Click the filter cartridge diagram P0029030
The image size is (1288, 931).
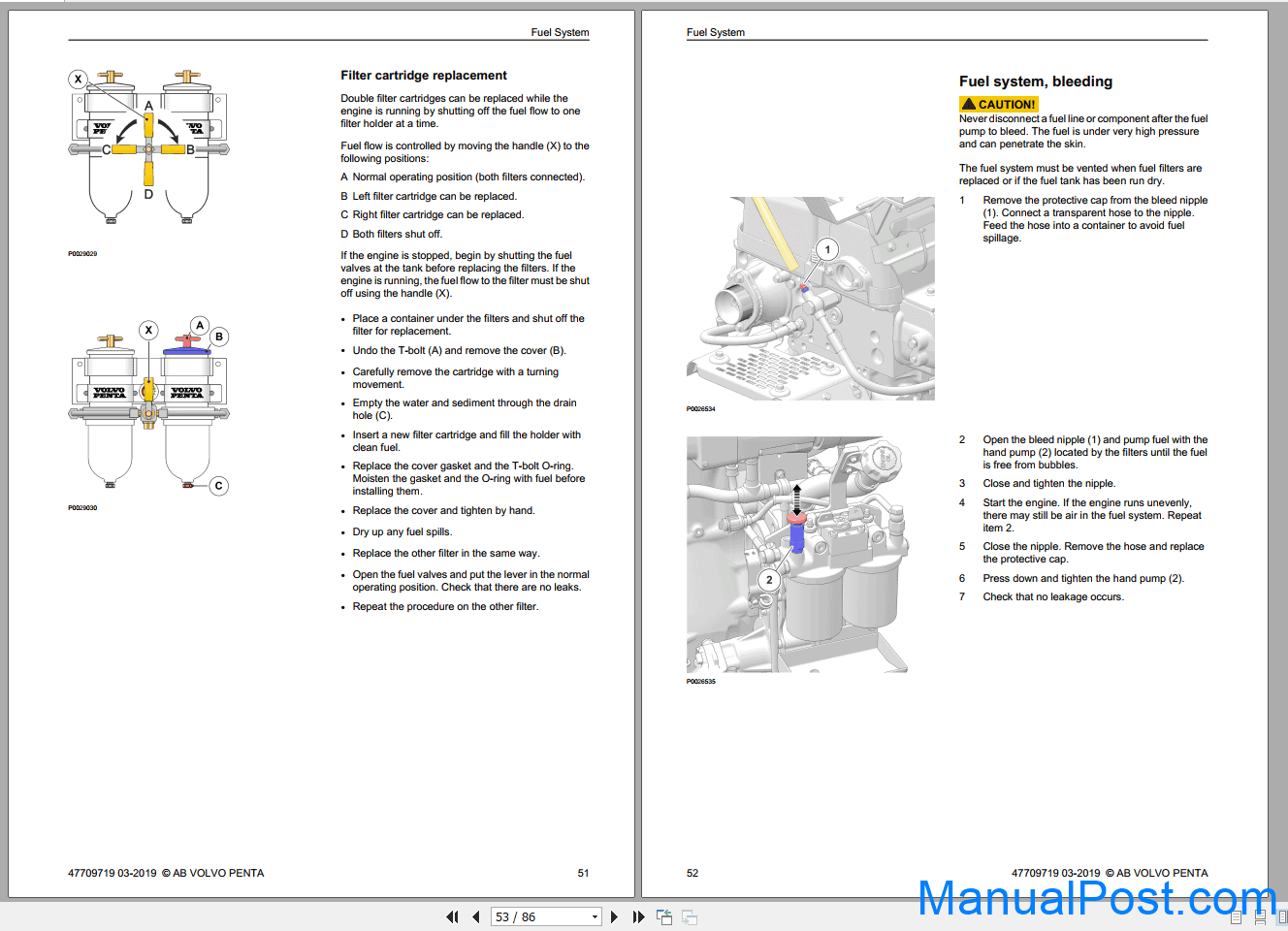click(148, 405)
